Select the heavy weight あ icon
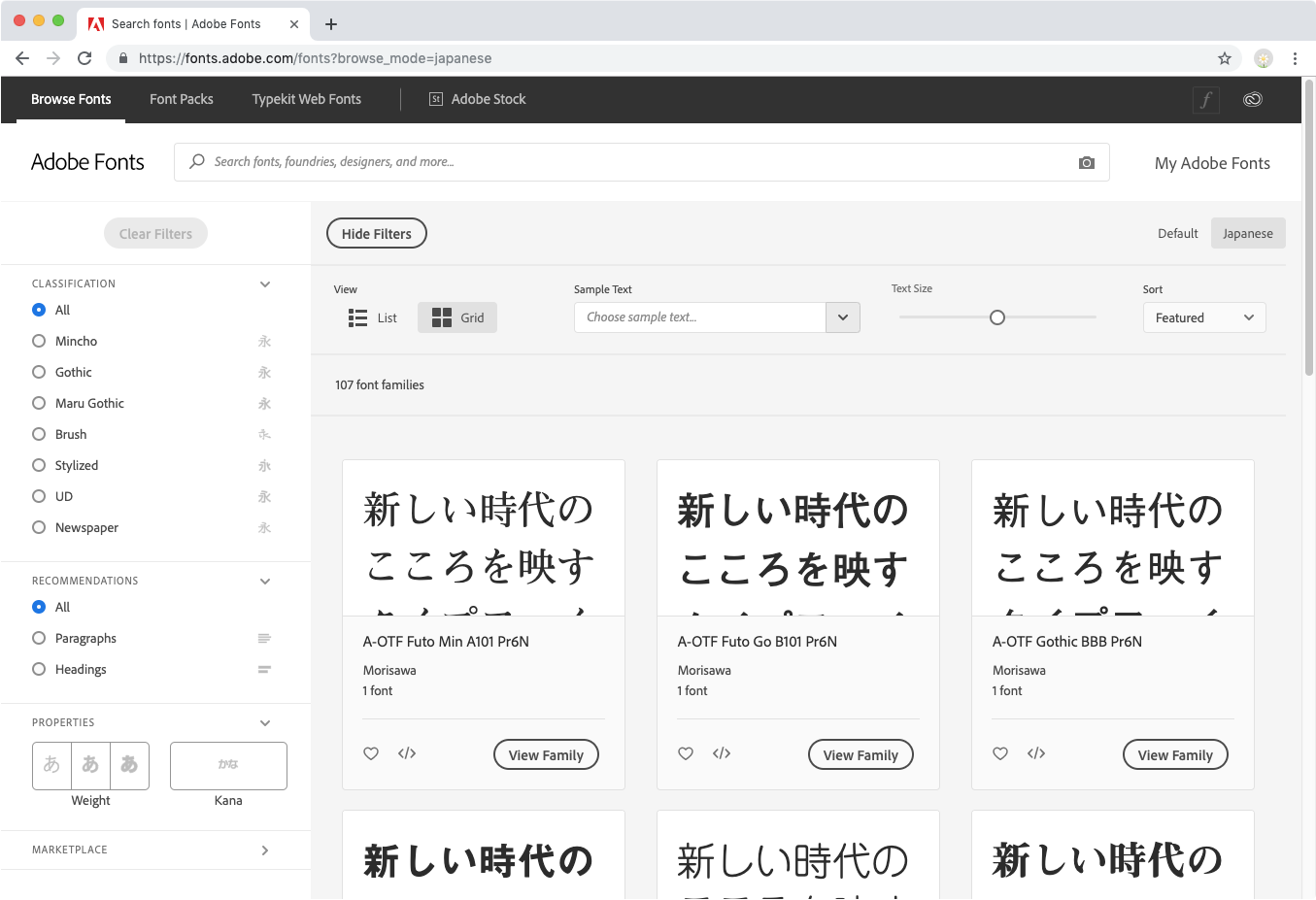 [129, 765]
